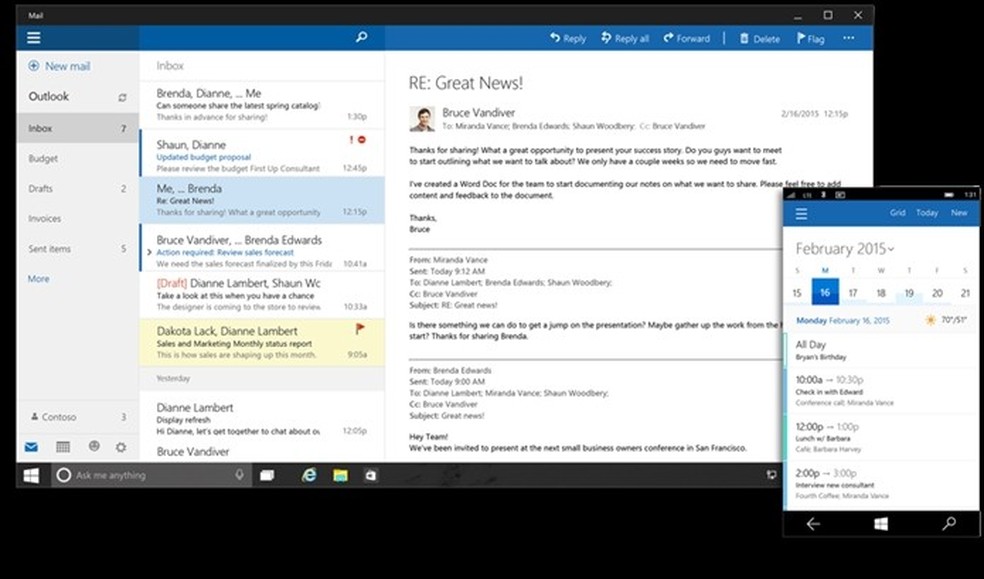Open more mail actions with the ellipsis icon
Screen dimensions: 984x579
[x=849, y=38]
